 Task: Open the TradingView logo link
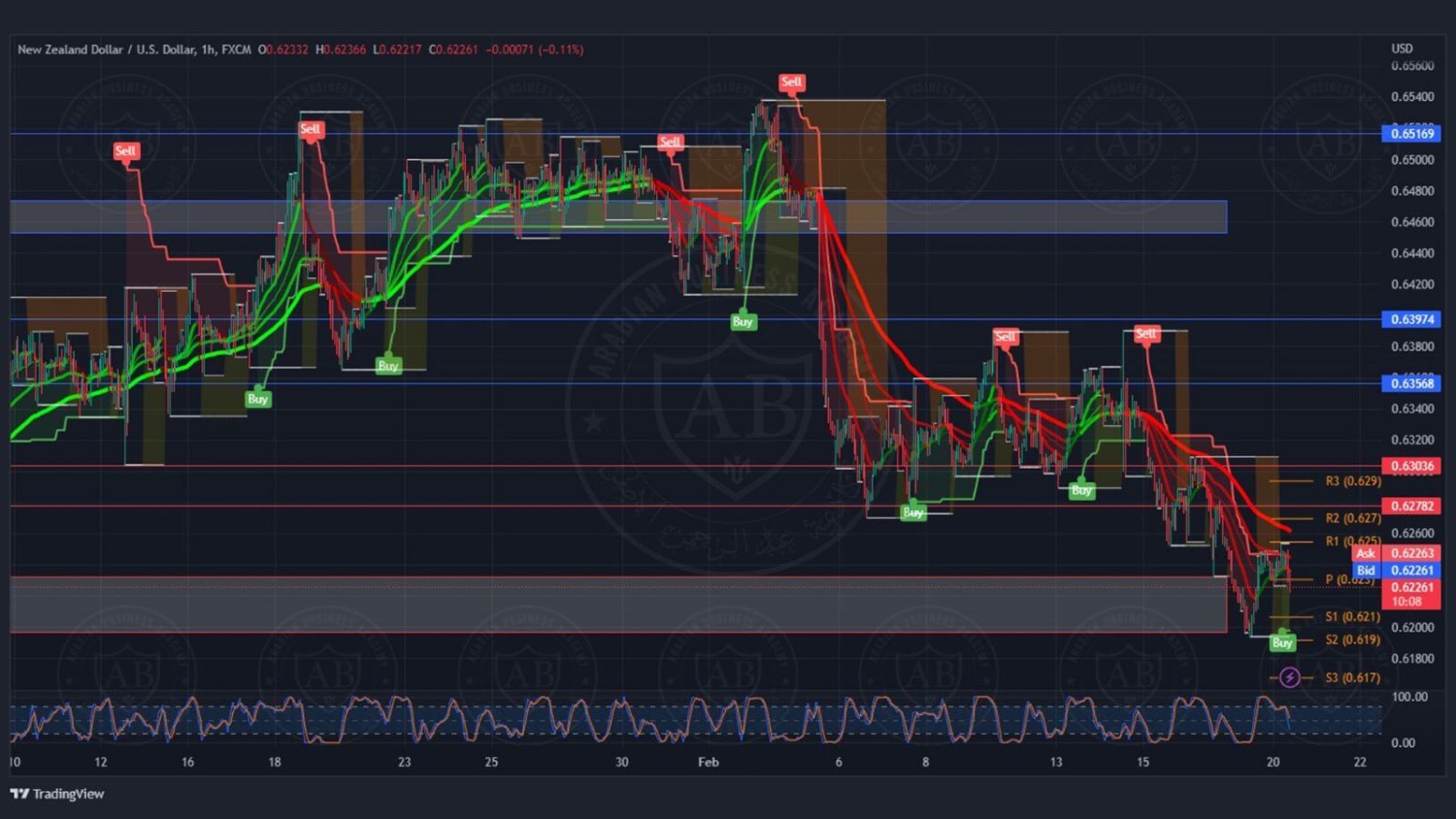(x=57, y=794)
